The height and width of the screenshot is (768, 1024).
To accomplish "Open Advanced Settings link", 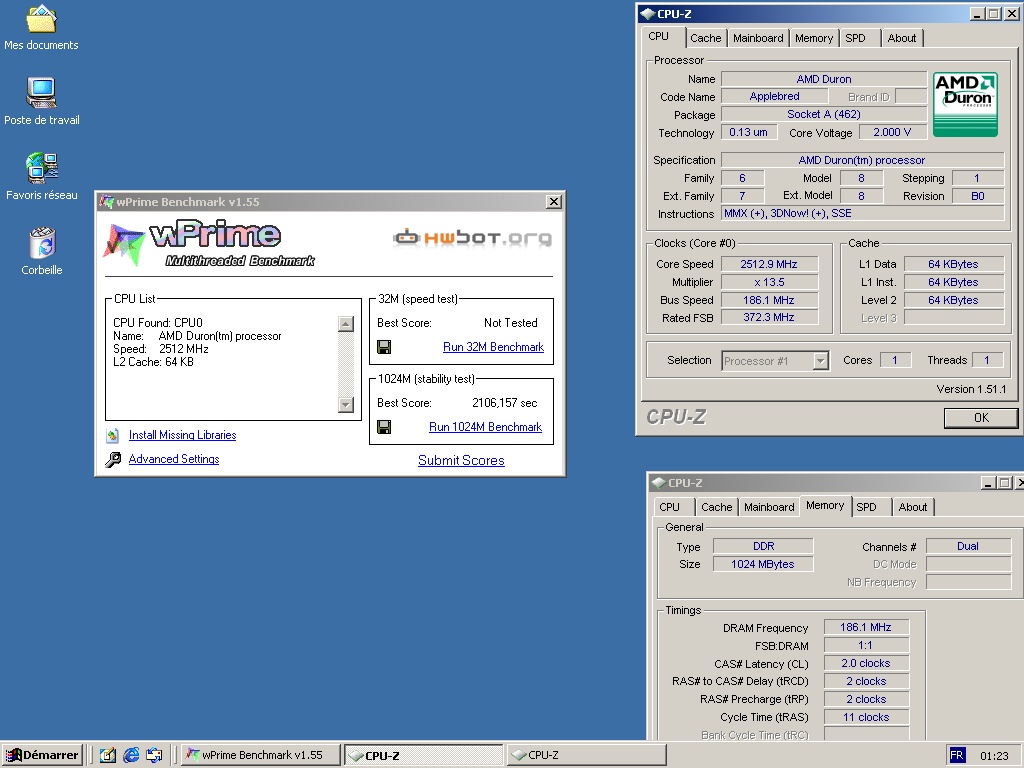I will click(x=174, y=459).
